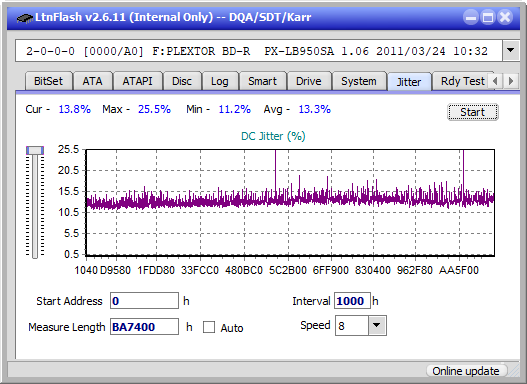The height and width of the screenshot is (384, 527).
Task: Select the Jitter tab
Action: click(x=409, y=82)
